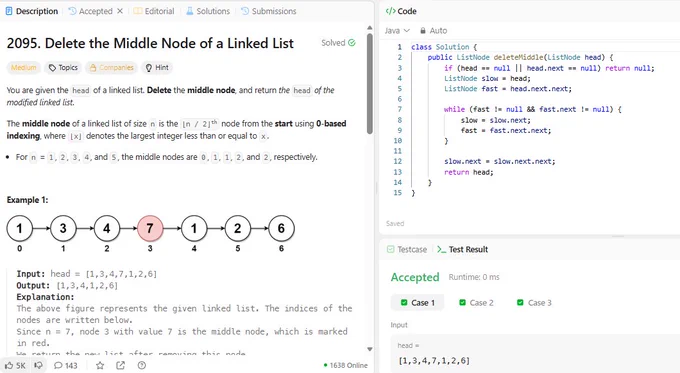Click the 'Runtime: 0 ms' text
Screen dimensions: 680x373
pyautogui.click(x=474, y=277)
